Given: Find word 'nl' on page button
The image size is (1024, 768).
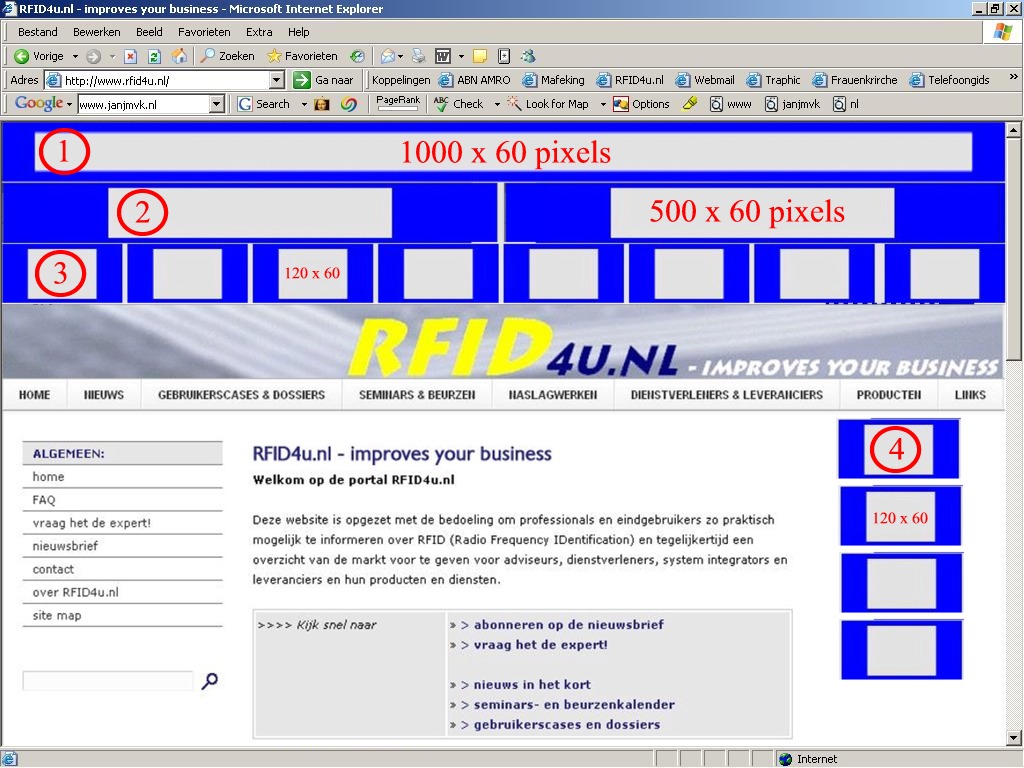Looking at the screenshot, I should 846,104.
